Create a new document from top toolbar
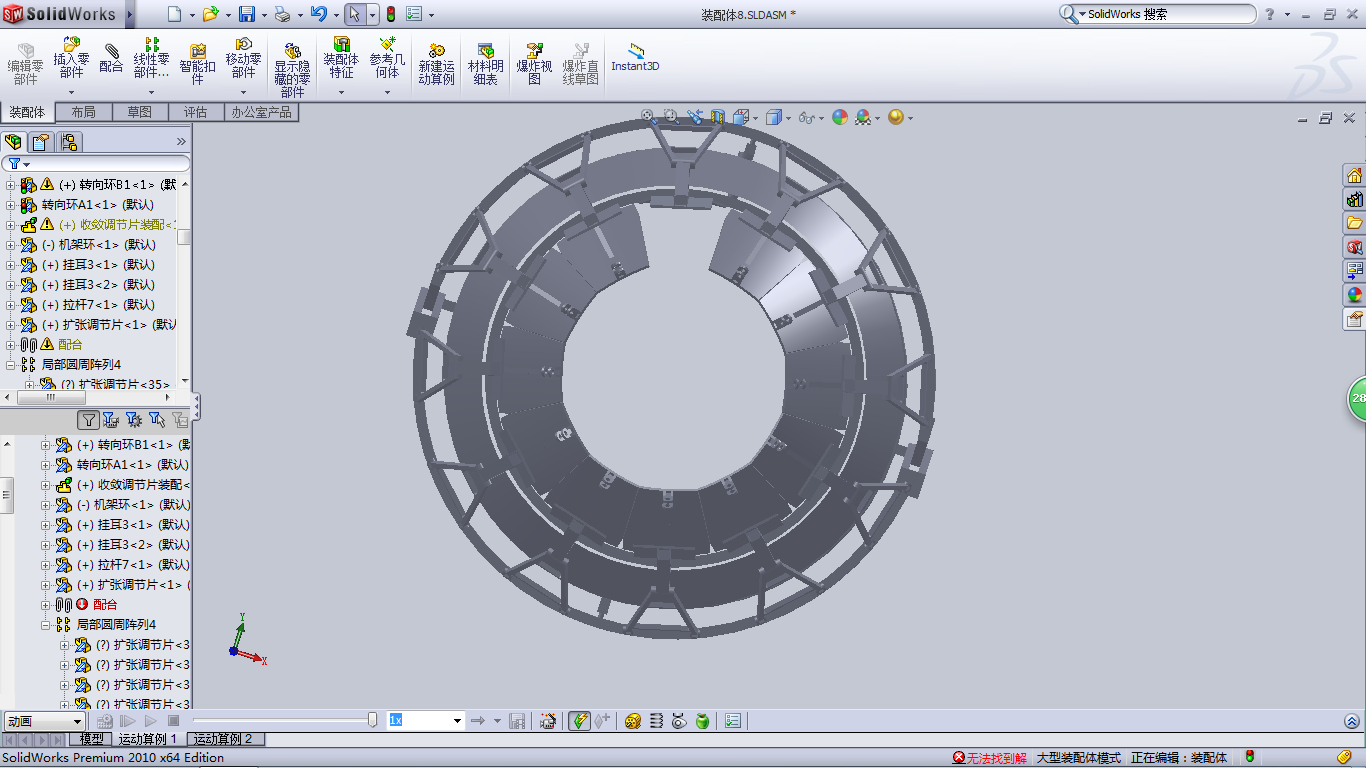The height and width of the screenshot is (768, 1366). (x=175, y=14)
